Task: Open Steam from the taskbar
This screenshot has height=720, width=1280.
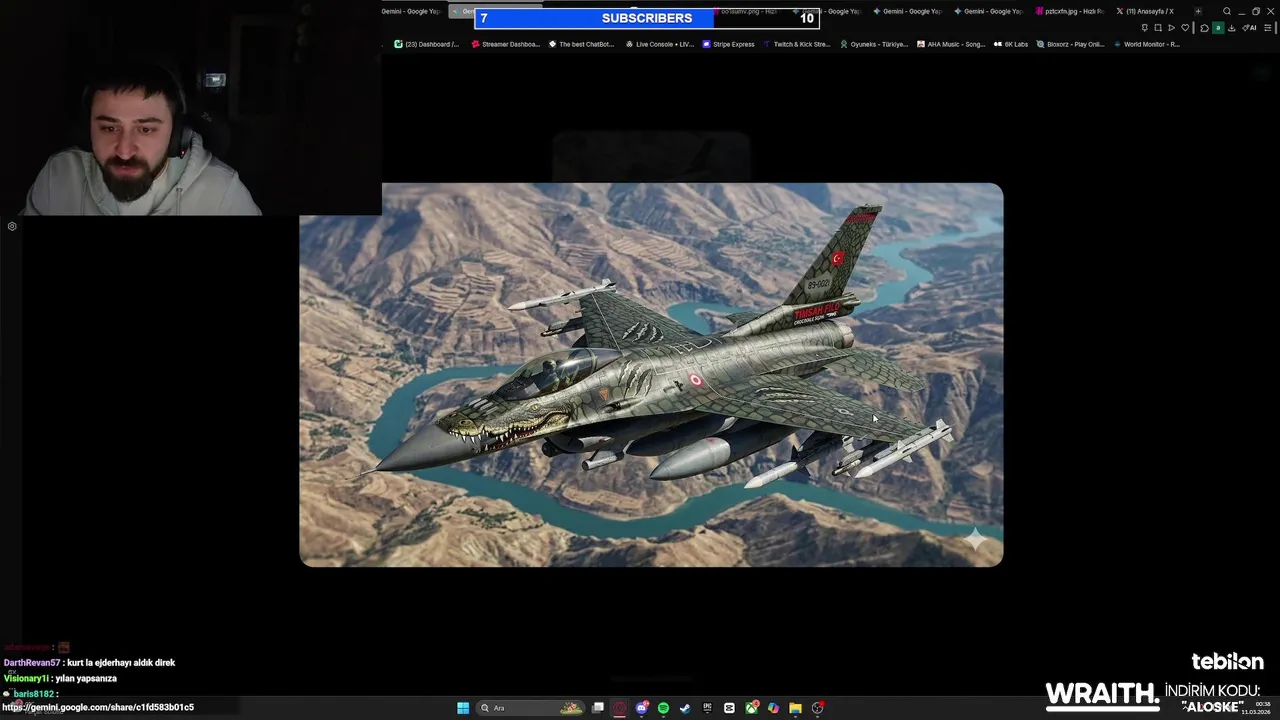Action: pos(685,708)
